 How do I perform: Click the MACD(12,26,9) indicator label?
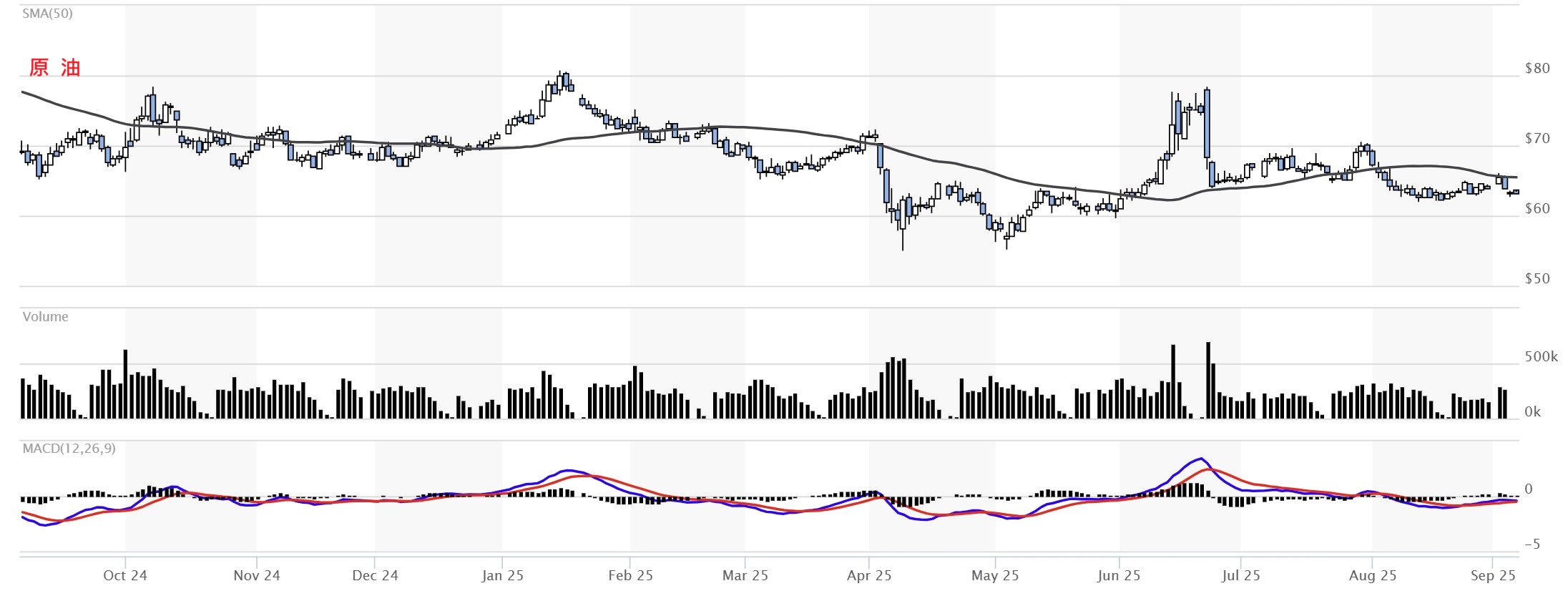69,449
